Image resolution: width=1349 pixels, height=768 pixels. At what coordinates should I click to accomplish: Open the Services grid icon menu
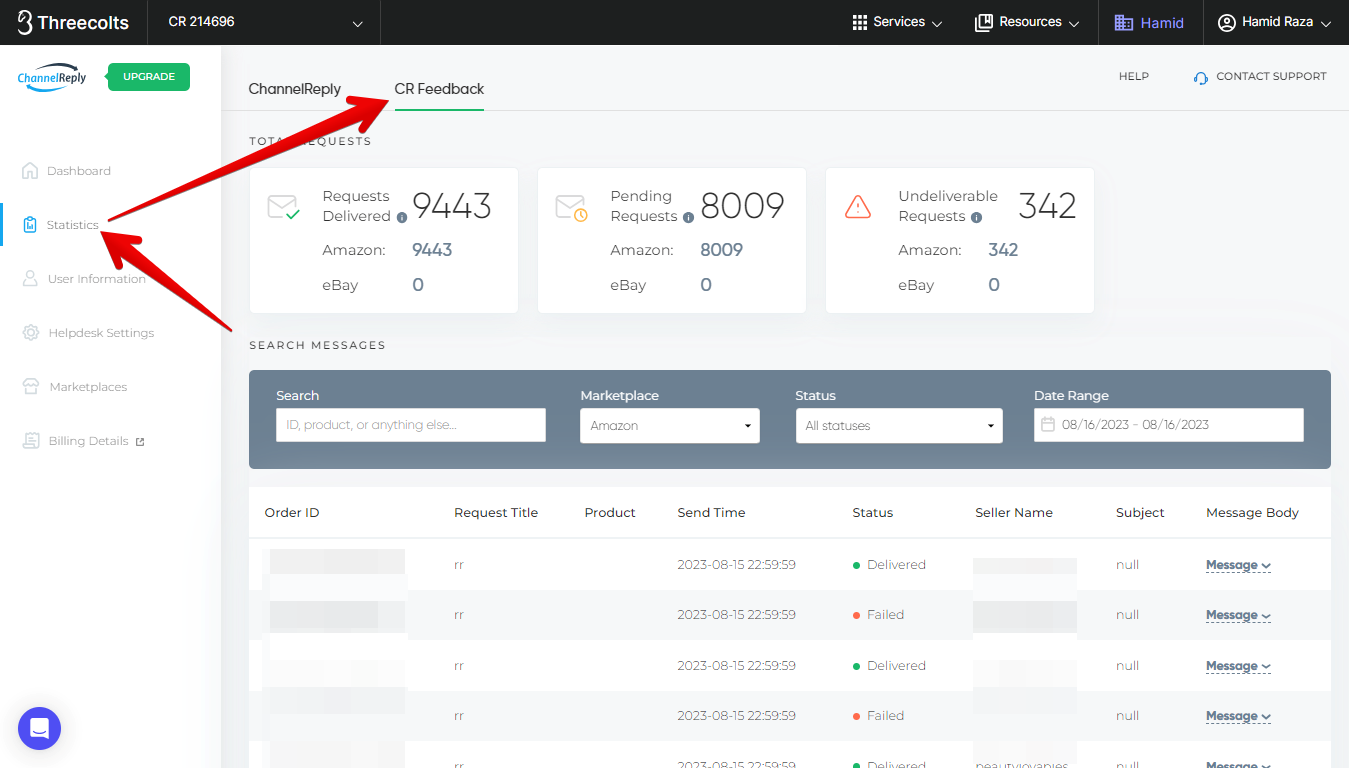tap(859, 22)
